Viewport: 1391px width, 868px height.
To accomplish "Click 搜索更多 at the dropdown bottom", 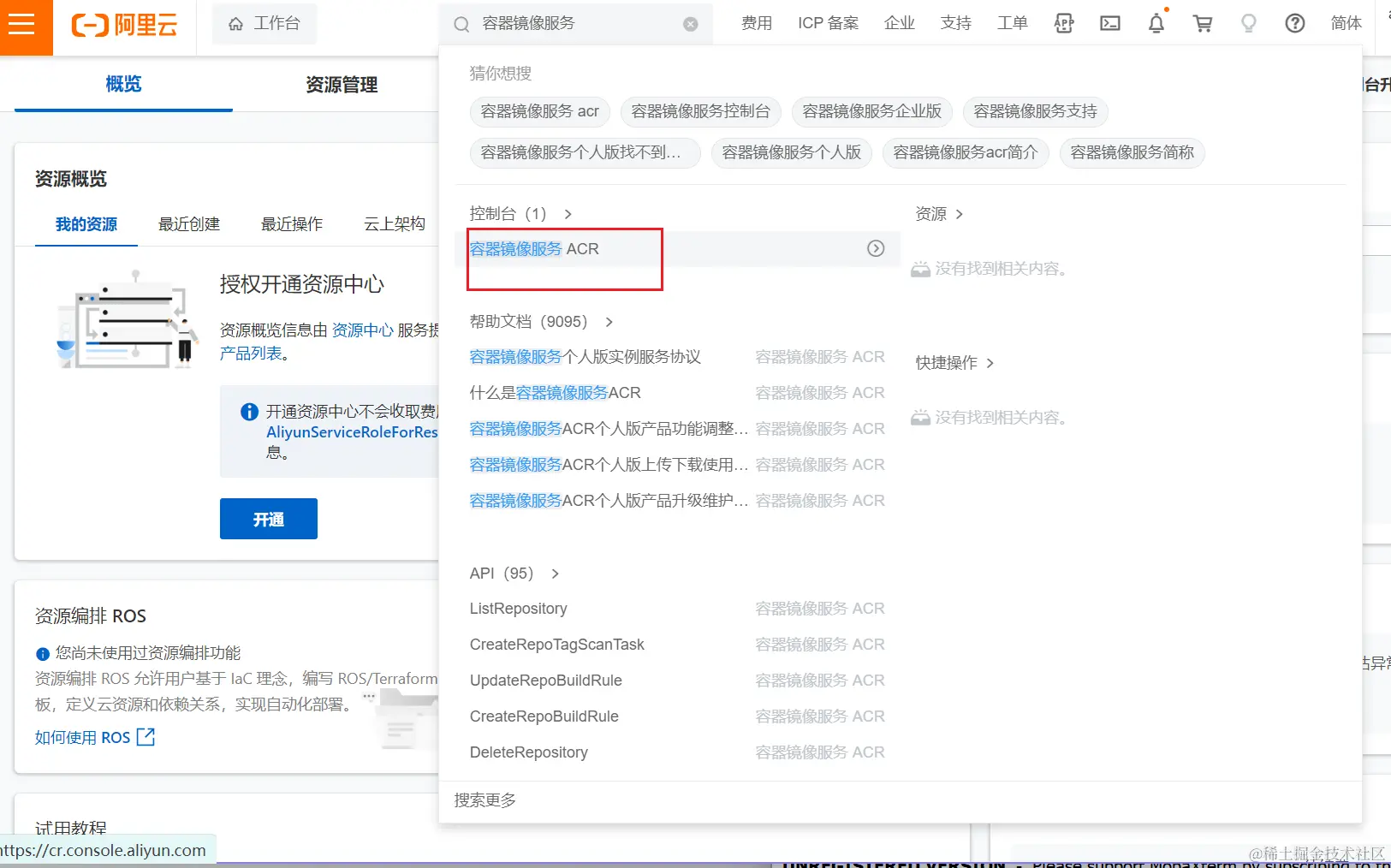I will click(x=485, y=800).
